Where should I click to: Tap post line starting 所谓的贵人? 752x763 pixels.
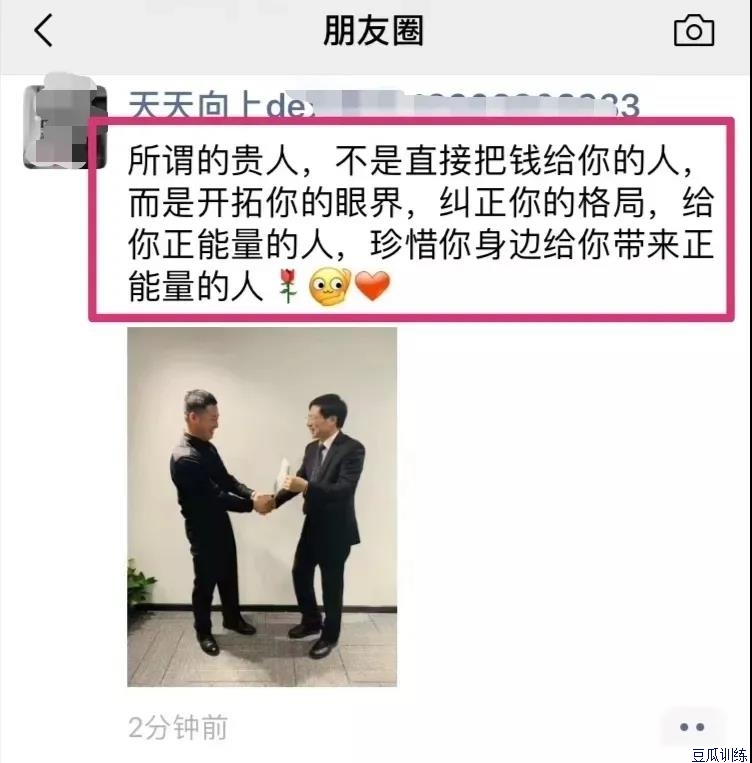[x=410, y=161]
